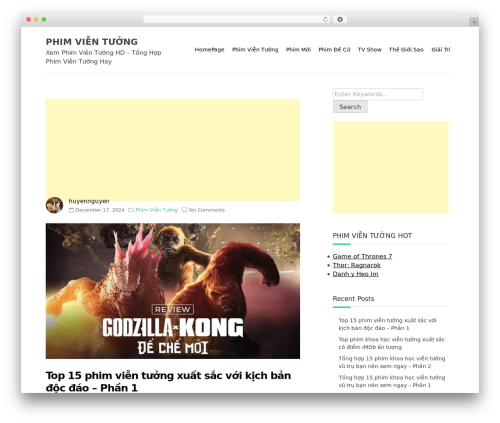The height and width of the screenshot is (423, 500).
Task: Click the PHIM VIỄN TƯỞNG site title
Action: [x=92, y=42]
